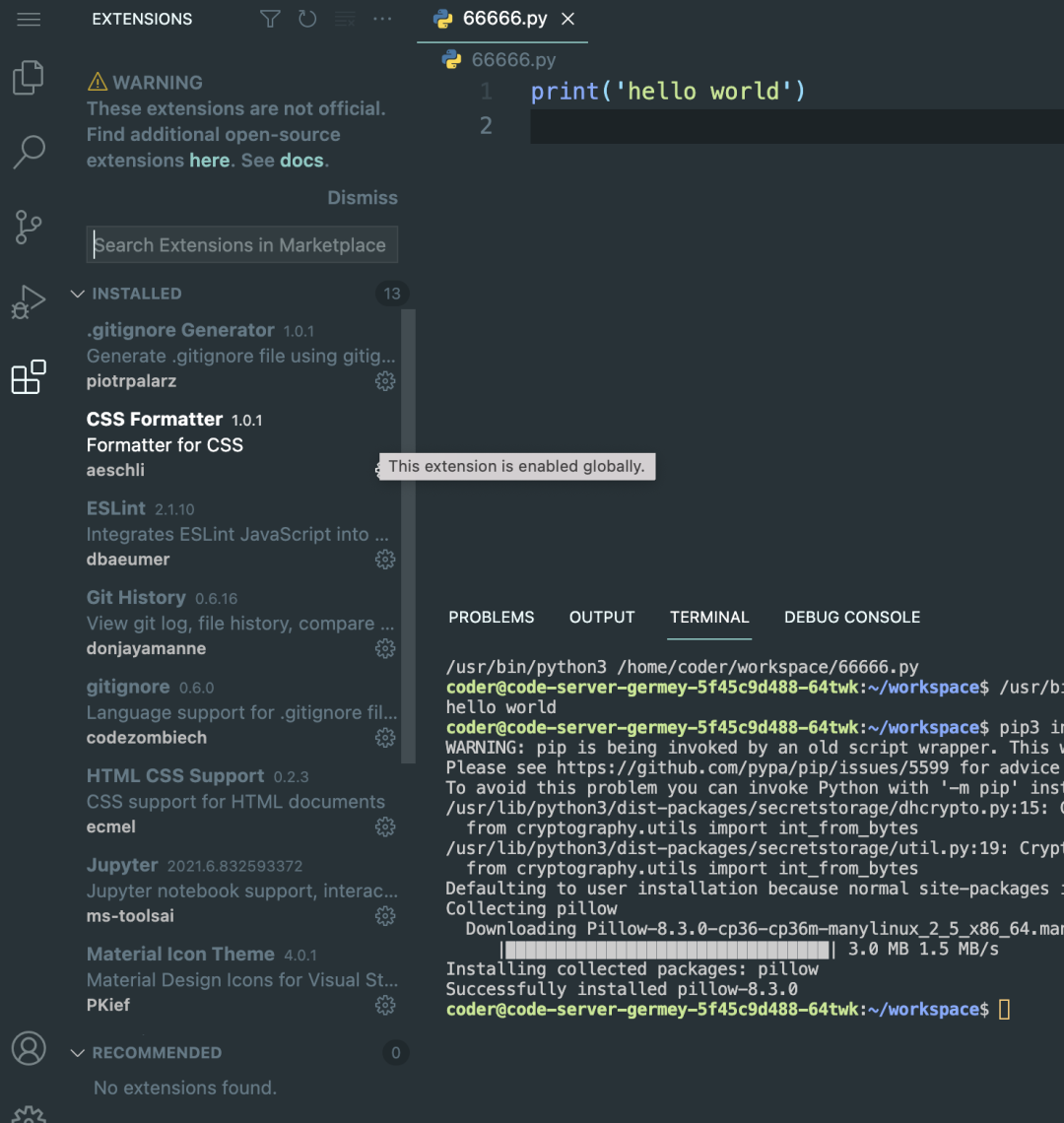Open the Manage gear at the bottom left
The width and height of the screenshot is (1064, 1123).
29,1113
